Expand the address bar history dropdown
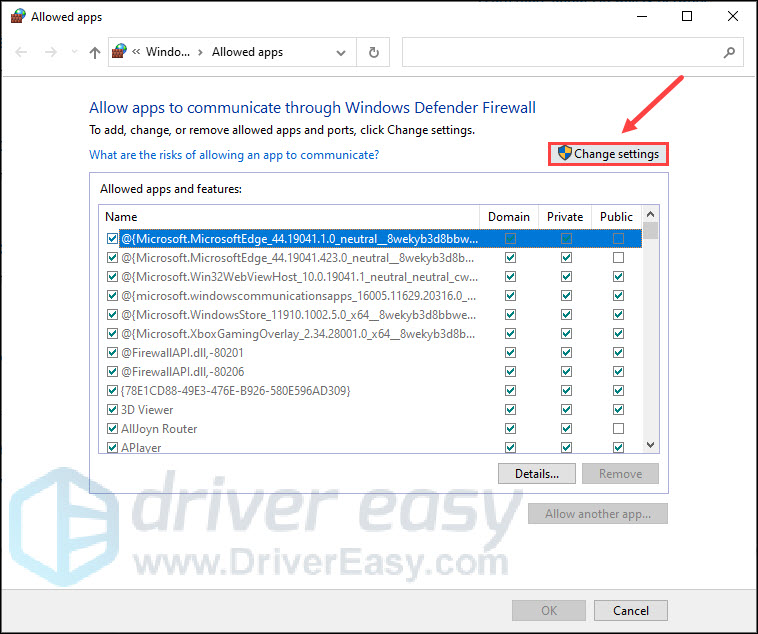758x634 pixels. [341, 53]
